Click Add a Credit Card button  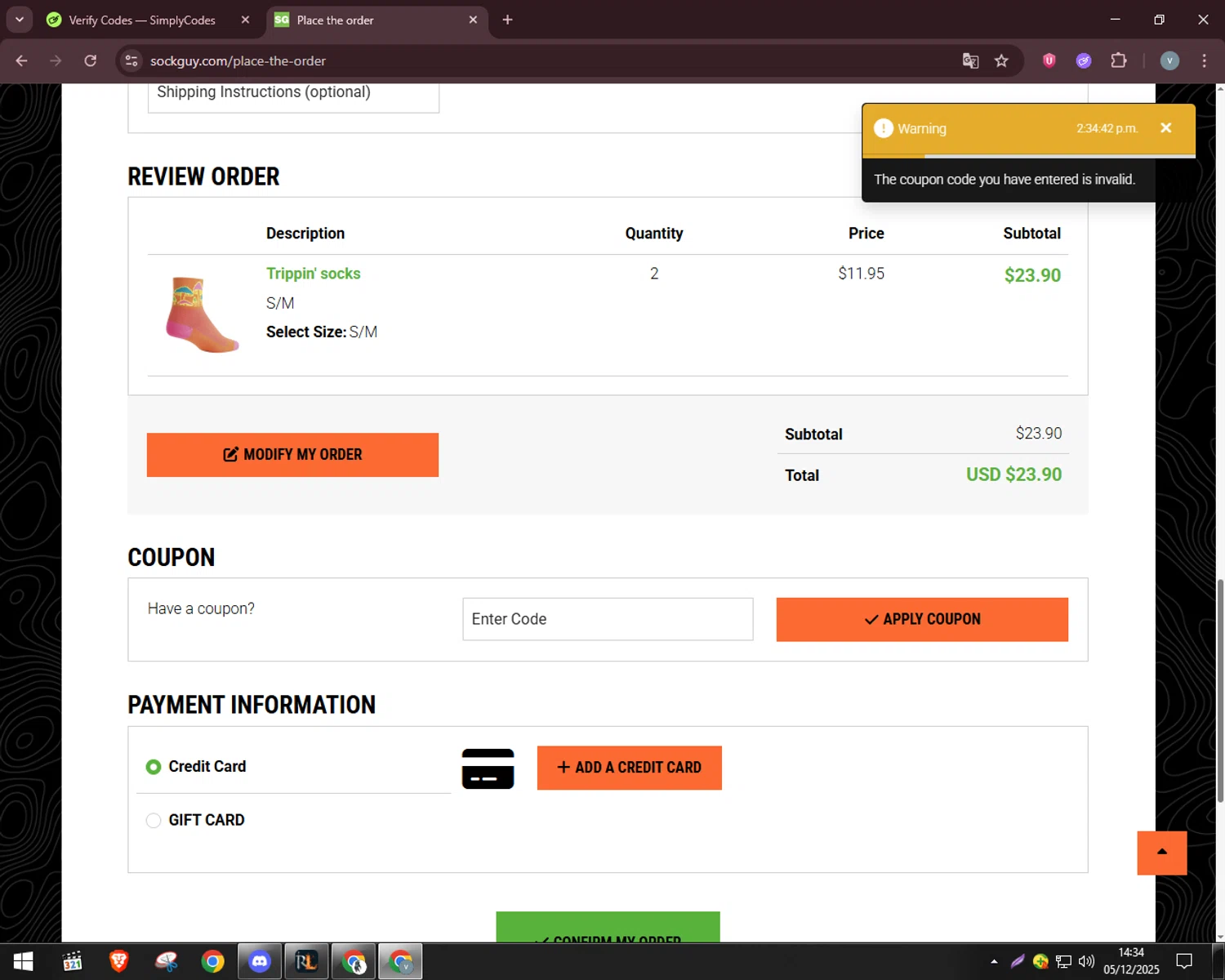629,768
